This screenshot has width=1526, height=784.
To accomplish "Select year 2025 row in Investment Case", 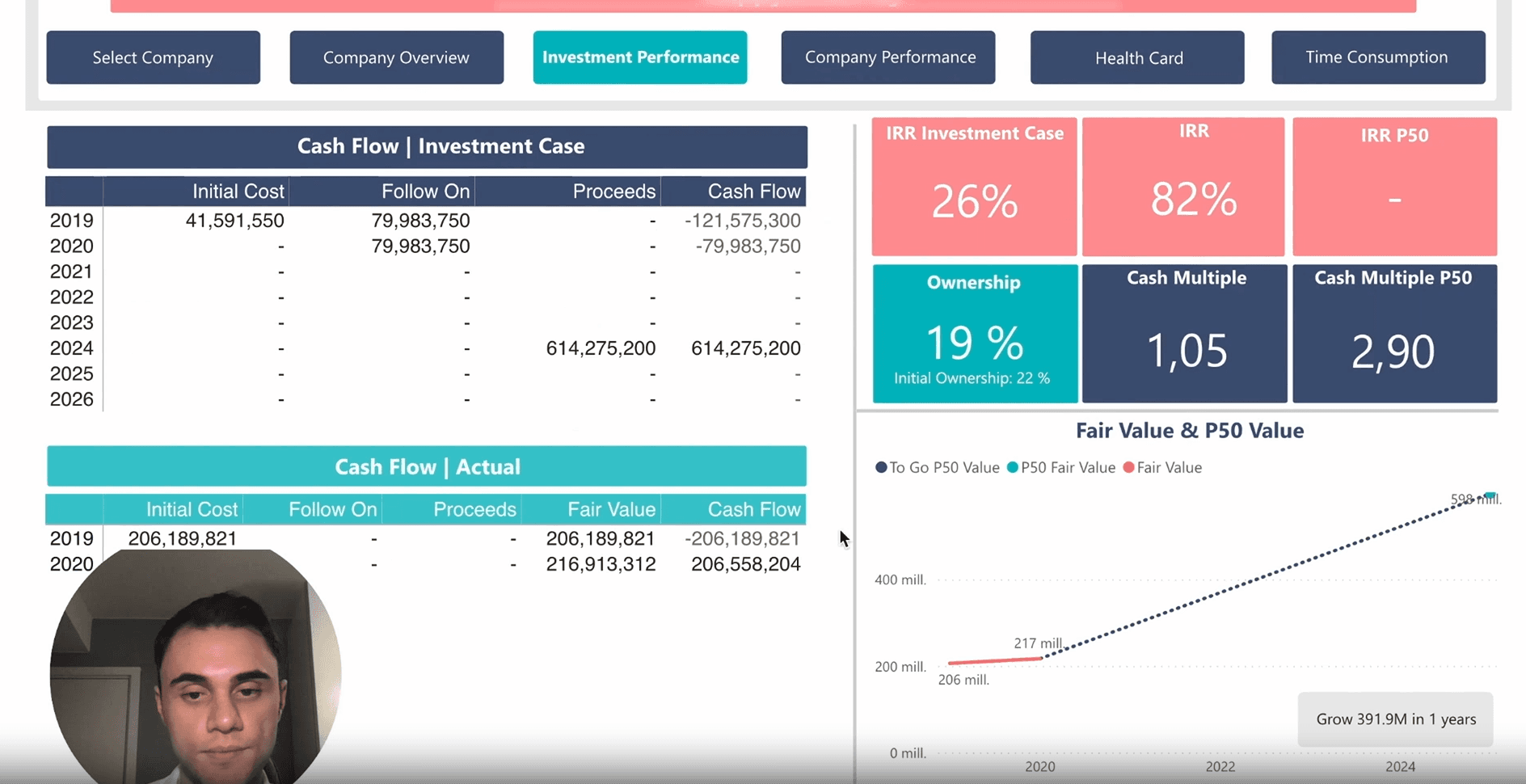I will (x=426, y=373).
